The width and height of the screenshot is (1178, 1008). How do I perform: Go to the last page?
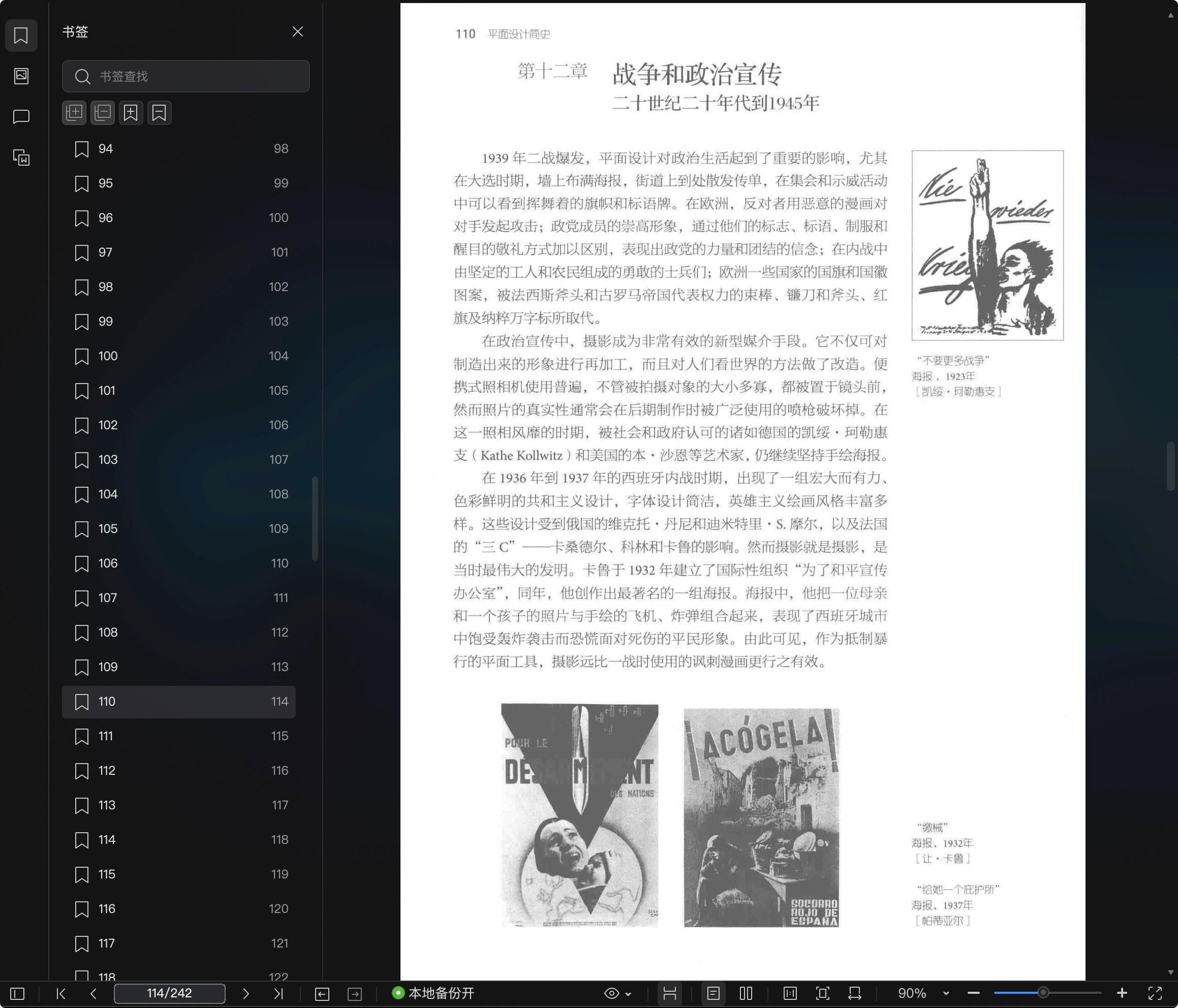(x=278, y=993)
